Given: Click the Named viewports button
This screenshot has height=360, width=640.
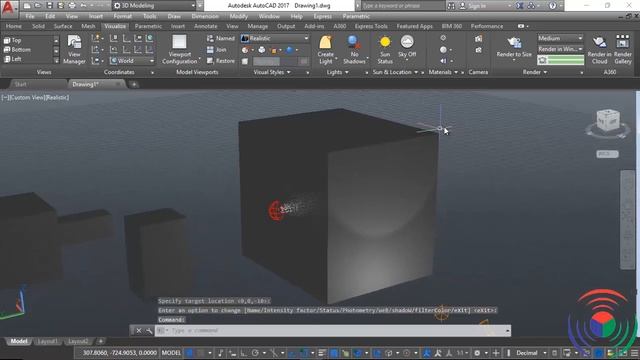Looking at the screenshot, I should tap(221, 38).
